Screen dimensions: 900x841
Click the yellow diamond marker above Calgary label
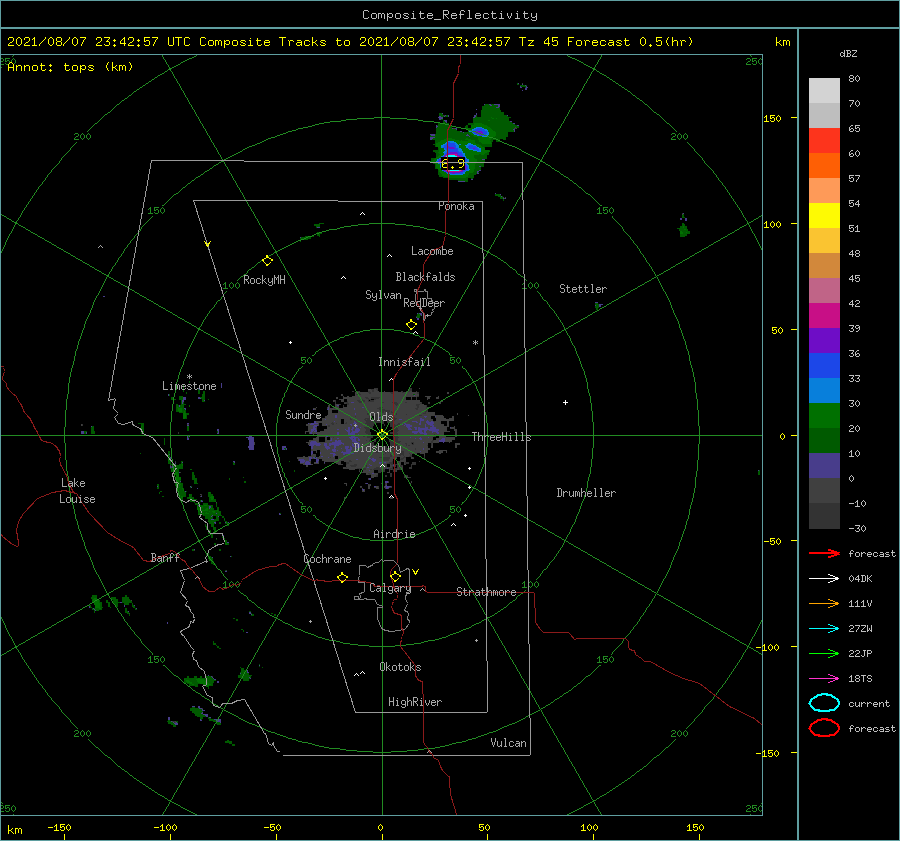tap(395, 576)
